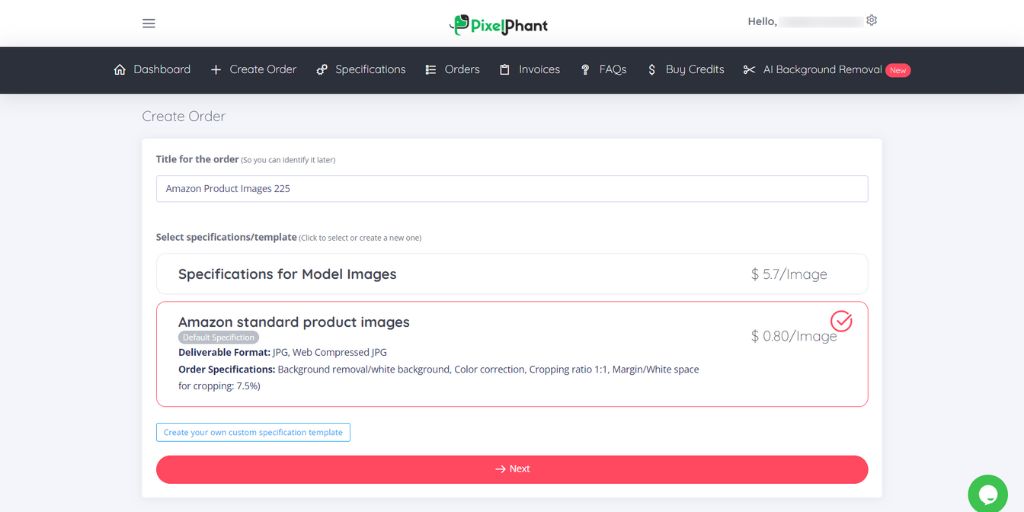Click the Buy Credits dollar icon
The width and height of the screenshot is (1024, 512).
651,70
